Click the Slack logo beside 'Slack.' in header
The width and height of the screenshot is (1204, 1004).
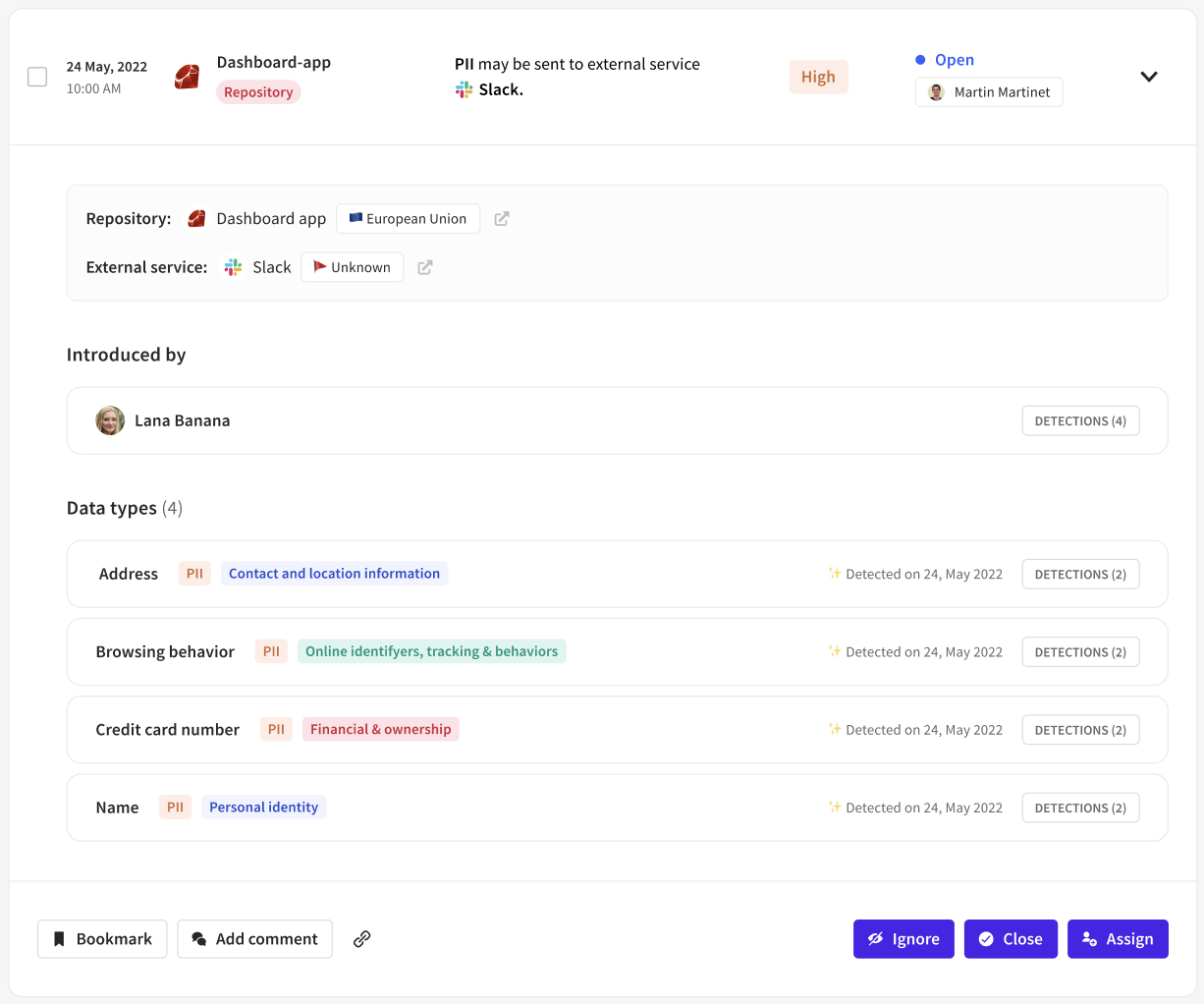click(x=464, y=89)
